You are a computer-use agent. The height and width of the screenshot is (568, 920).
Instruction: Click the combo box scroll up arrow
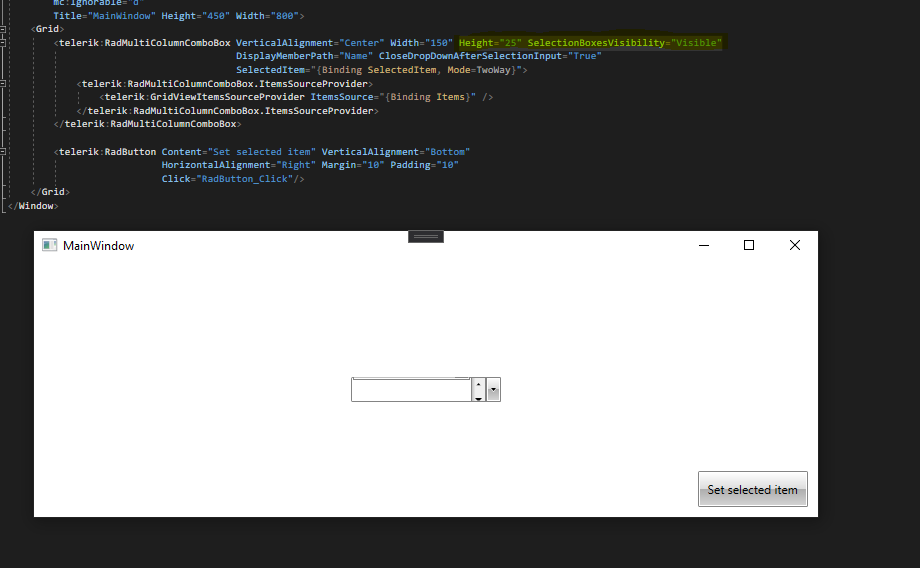pyautogui.click(x=478, y=384)
